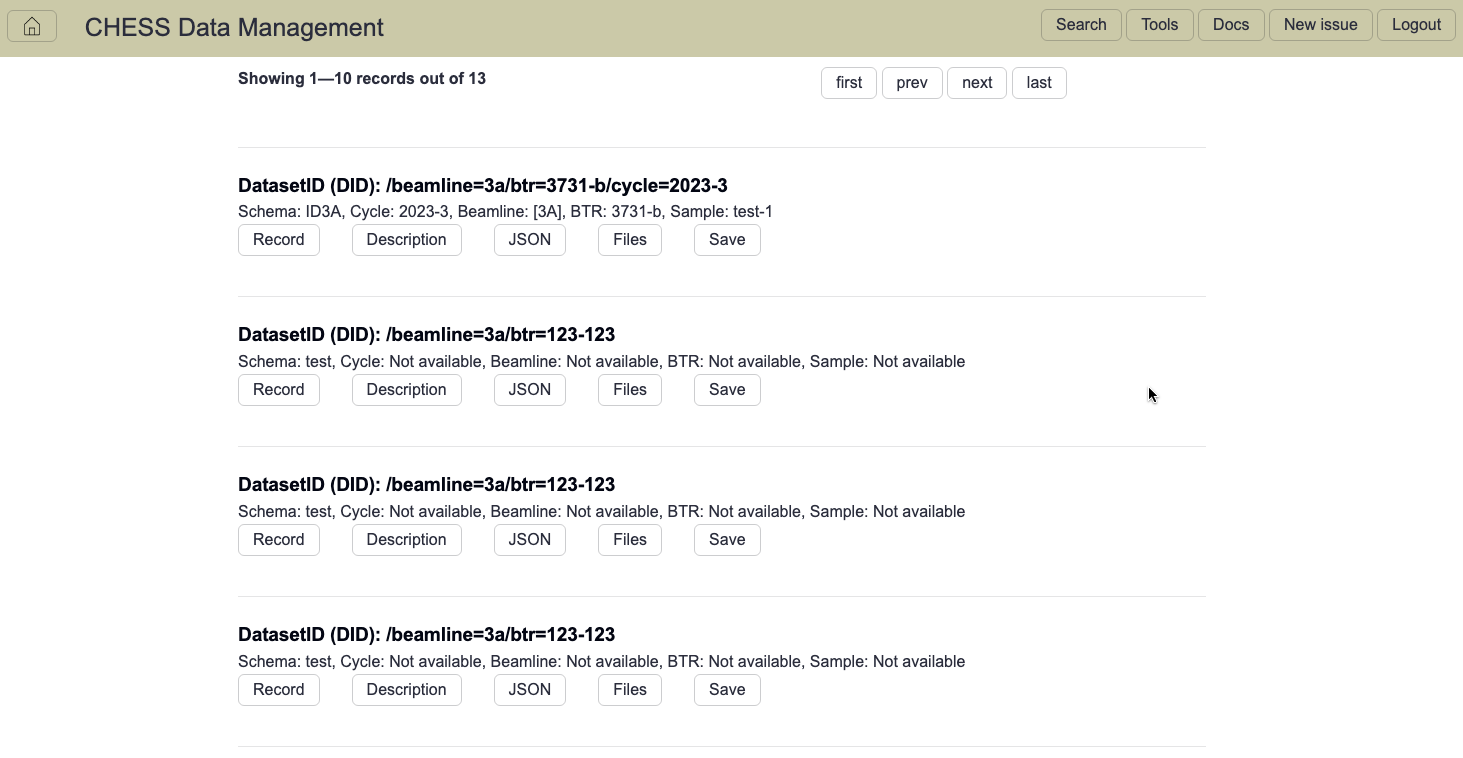
Task: Open the Tools menu
Action: [x=1160, y=25]
